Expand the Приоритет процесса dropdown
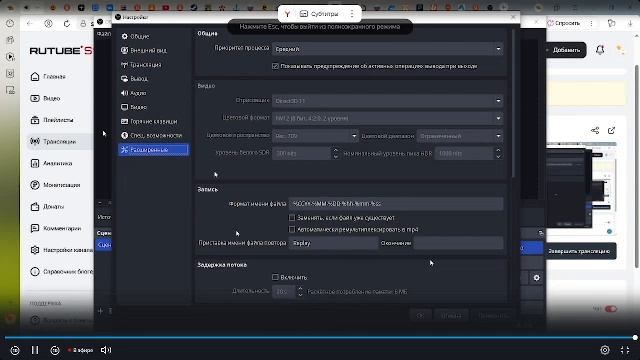Screen dimensions: 640x360 [x=387, y=49]
